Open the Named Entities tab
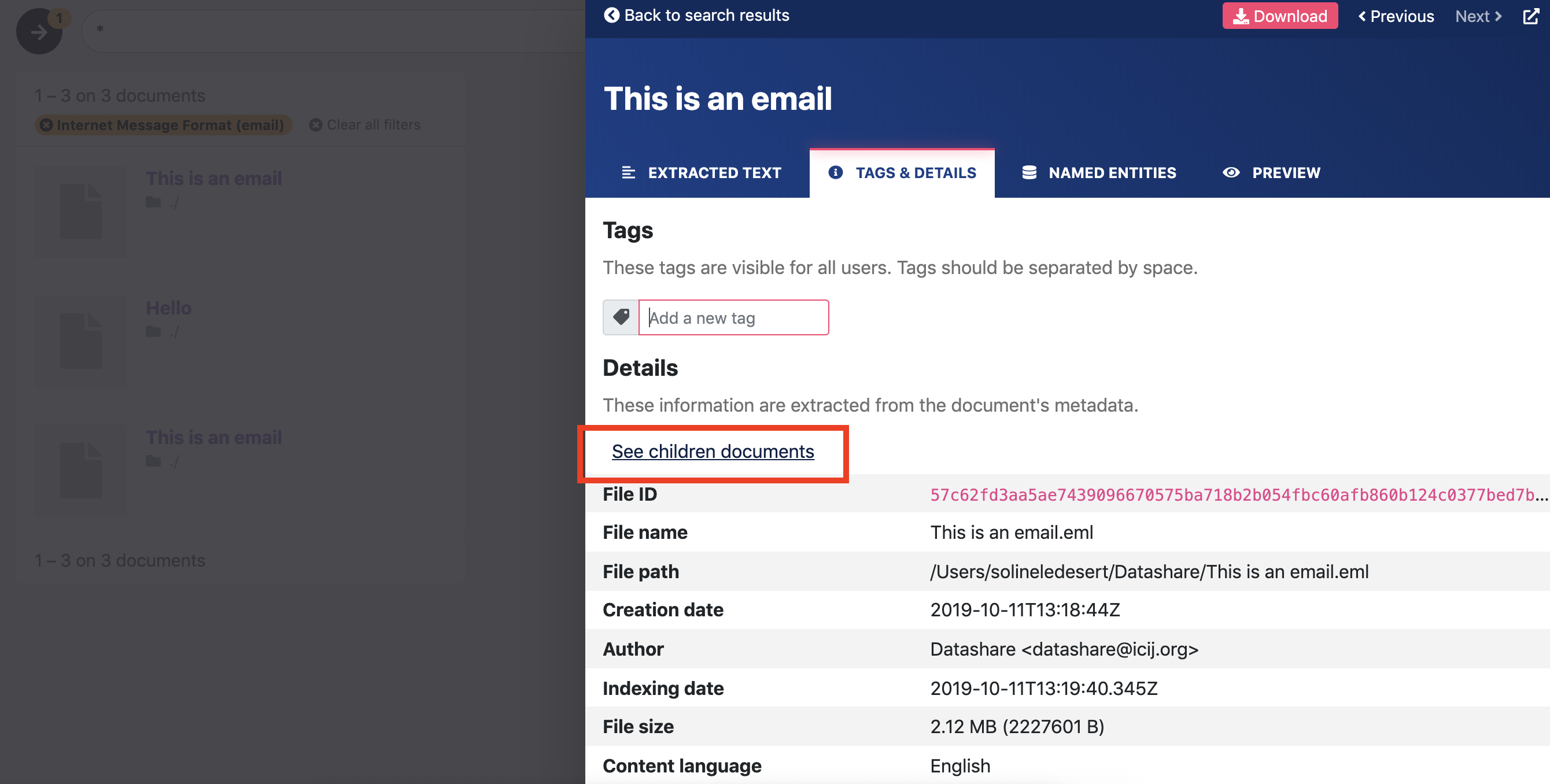 1099,173
